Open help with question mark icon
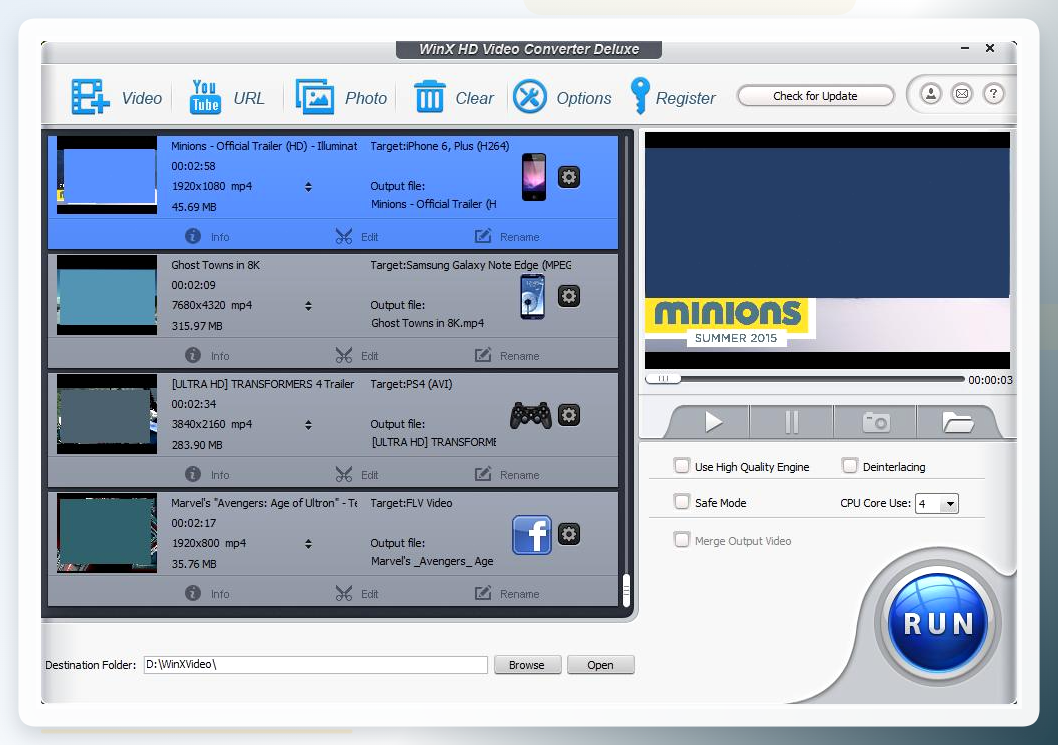The width and height of the screenshot is (1058, 745). point(993,94)
